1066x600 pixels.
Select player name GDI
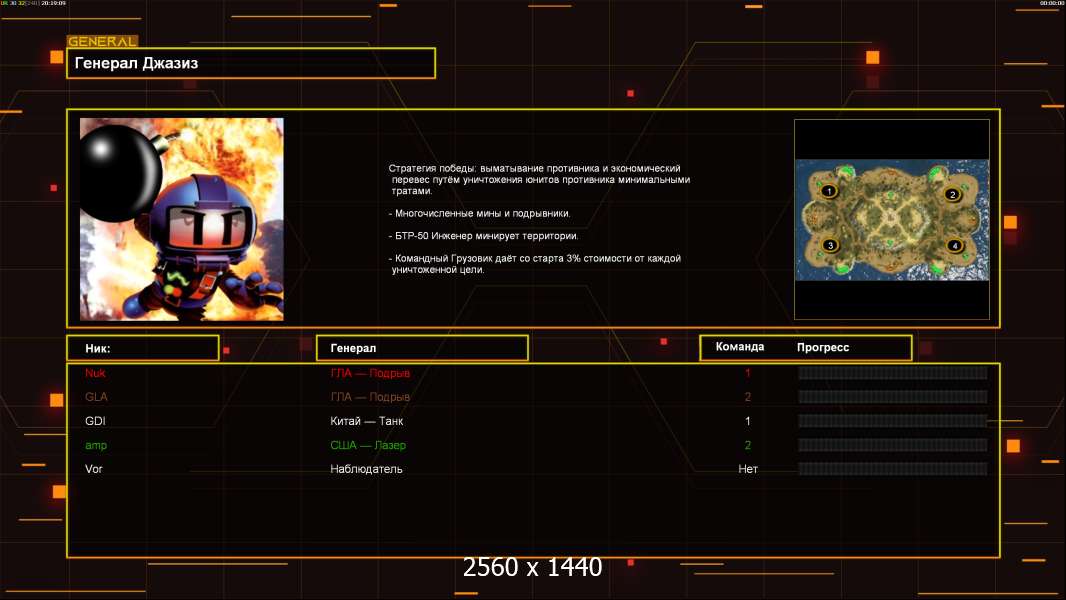[x=95, y=421]
